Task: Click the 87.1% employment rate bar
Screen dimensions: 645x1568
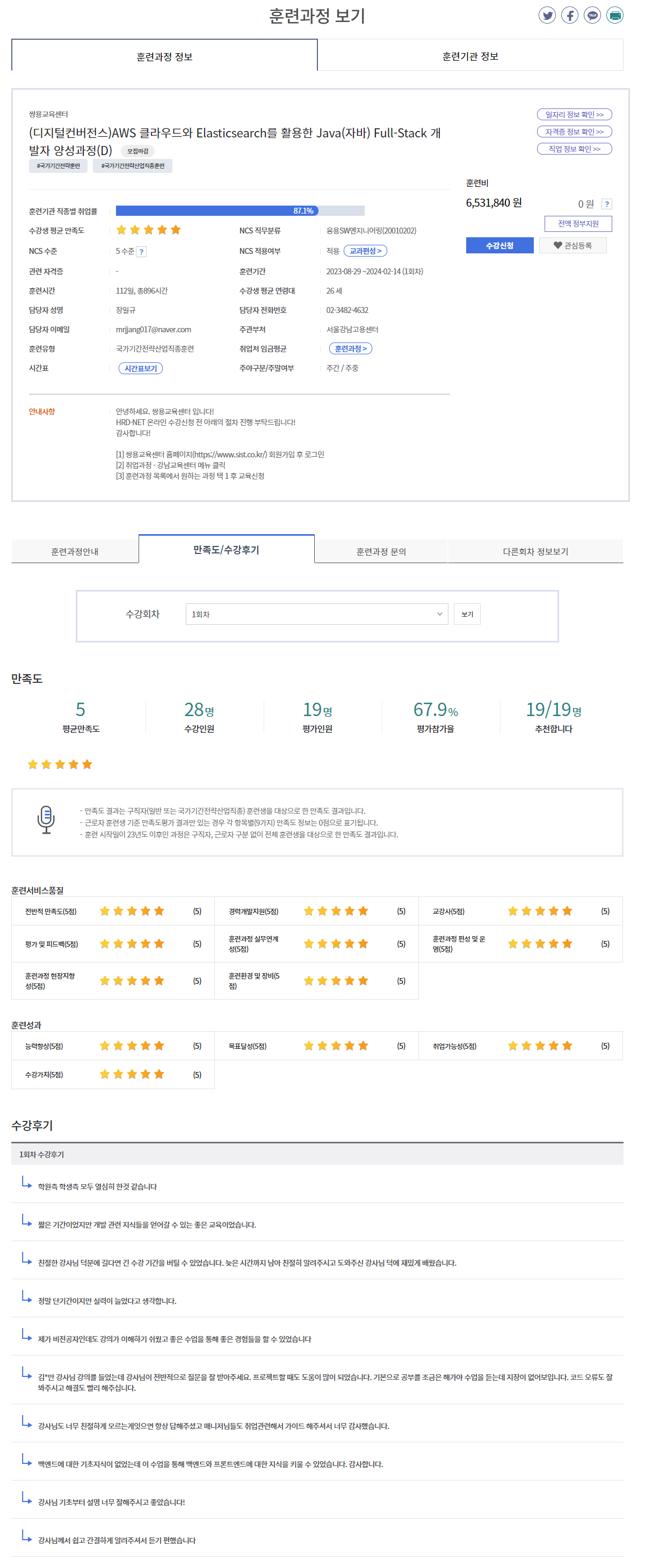Action: (x=240, y=210)
